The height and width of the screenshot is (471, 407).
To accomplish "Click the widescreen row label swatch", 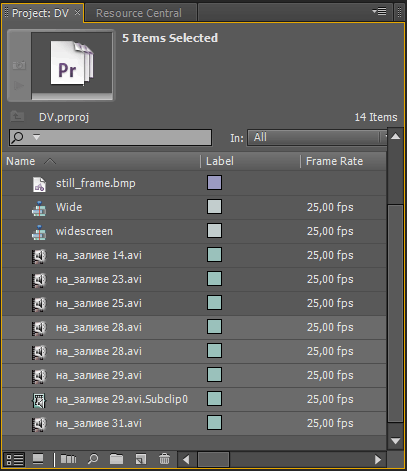I will pyautogui.click(x=214, y=231).
